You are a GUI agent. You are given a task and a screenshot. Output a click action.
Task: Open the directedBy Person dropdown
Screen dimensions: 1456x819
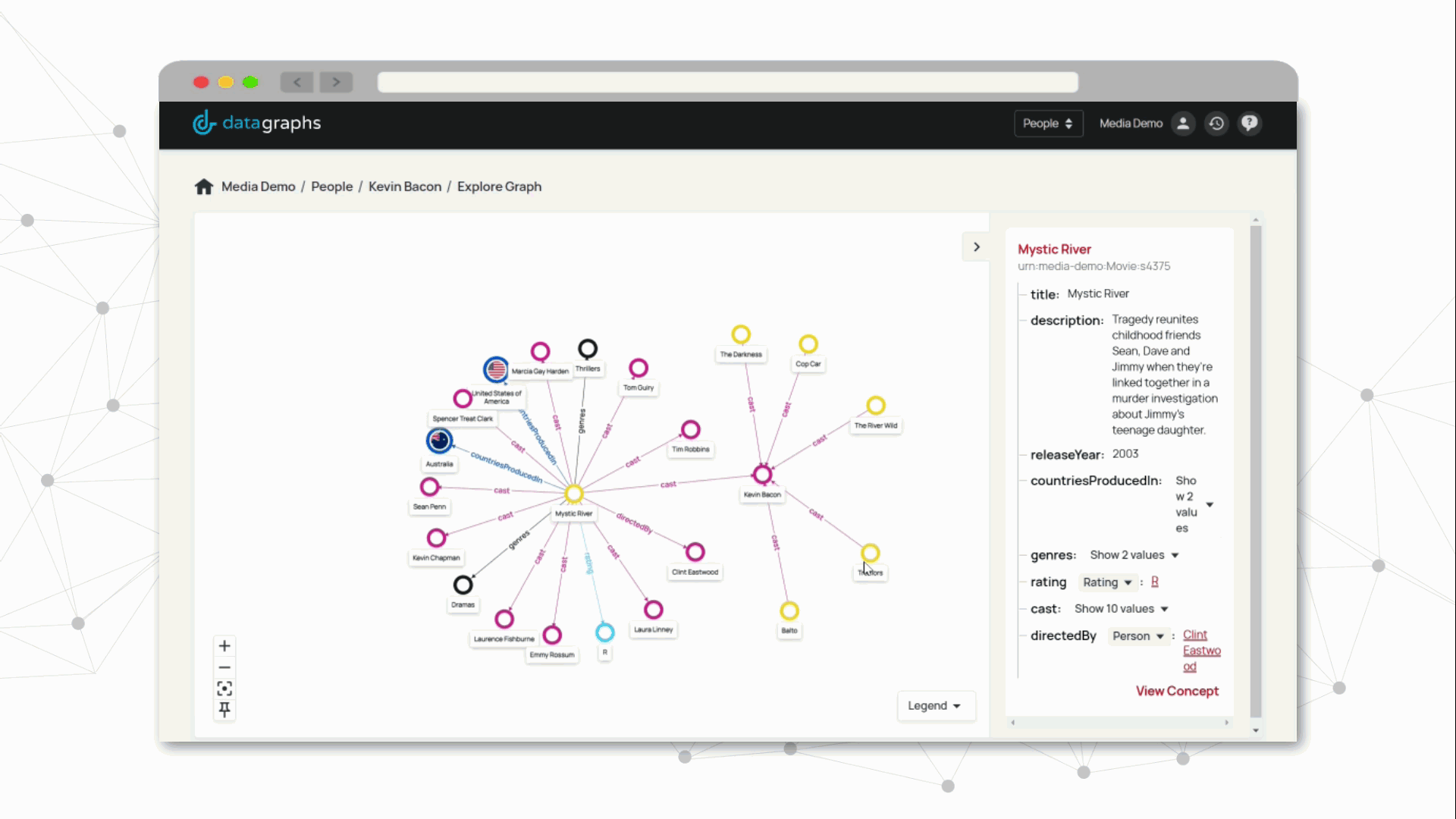(1137, 636)
